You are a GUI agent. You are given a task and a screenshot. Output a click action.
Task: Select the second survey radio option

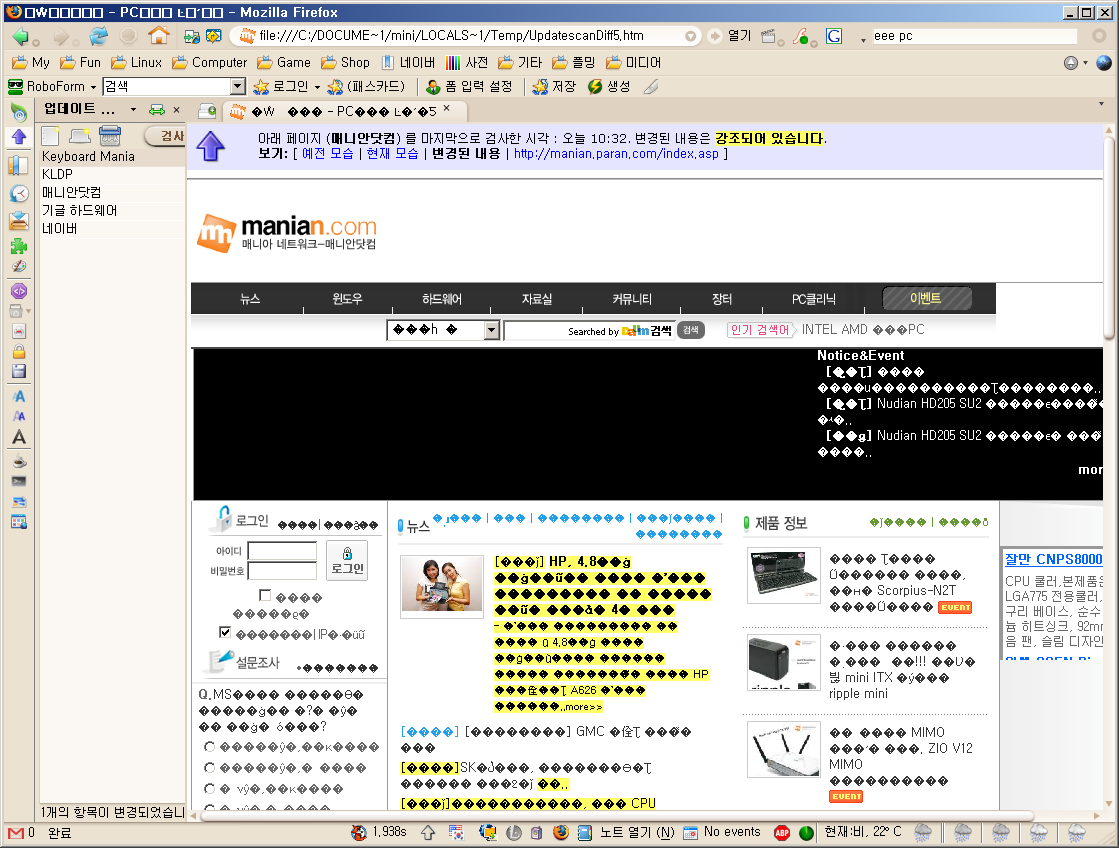tap(209, 767)
